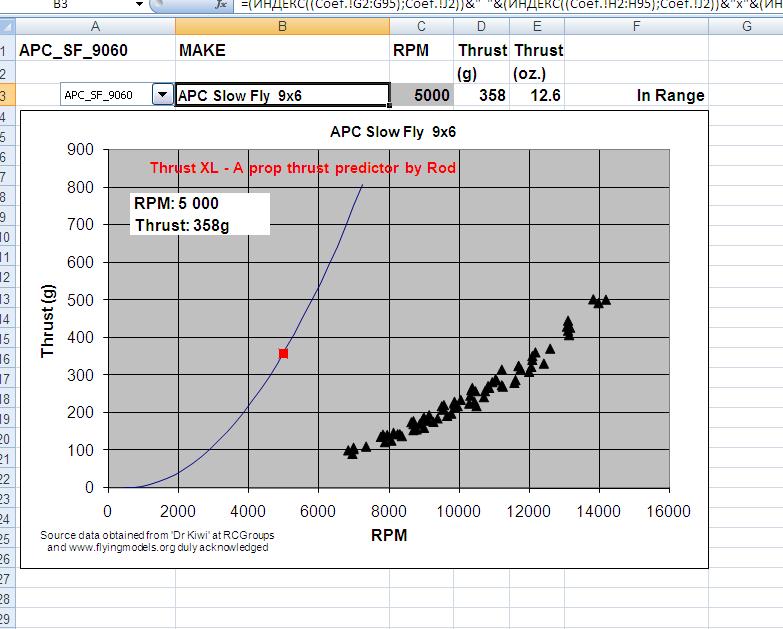This screenshot has width=783, height=629.
Task: Click the 500 y-axis label
Action: coord(80,300)
